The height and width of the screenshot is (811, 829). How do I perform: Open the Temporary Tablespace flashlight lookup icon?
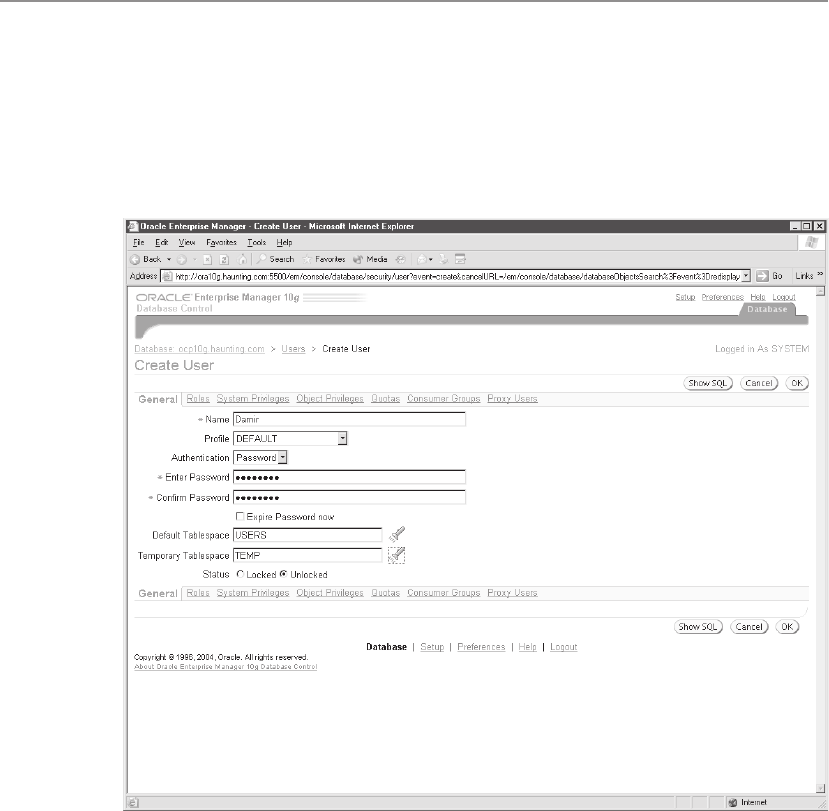[397, 555]
